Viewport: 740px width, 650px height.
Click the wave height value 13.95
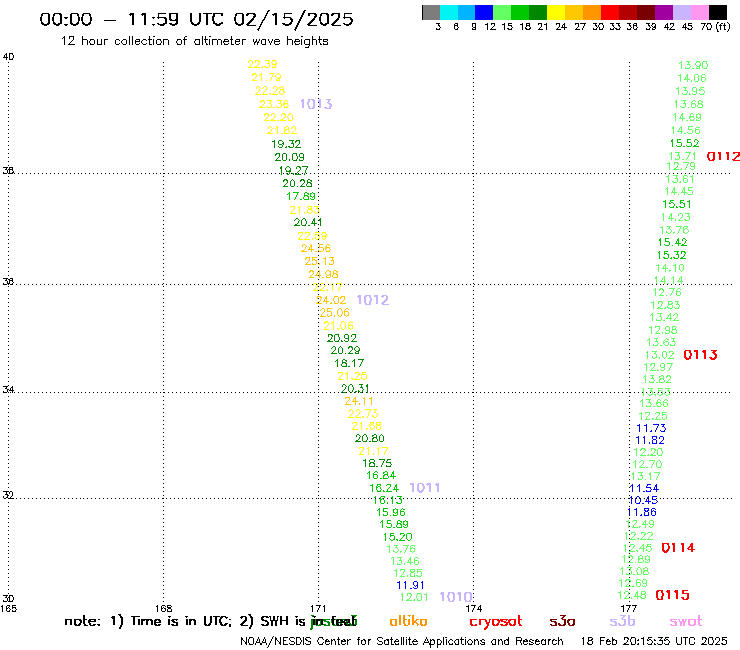click(690, 91)
